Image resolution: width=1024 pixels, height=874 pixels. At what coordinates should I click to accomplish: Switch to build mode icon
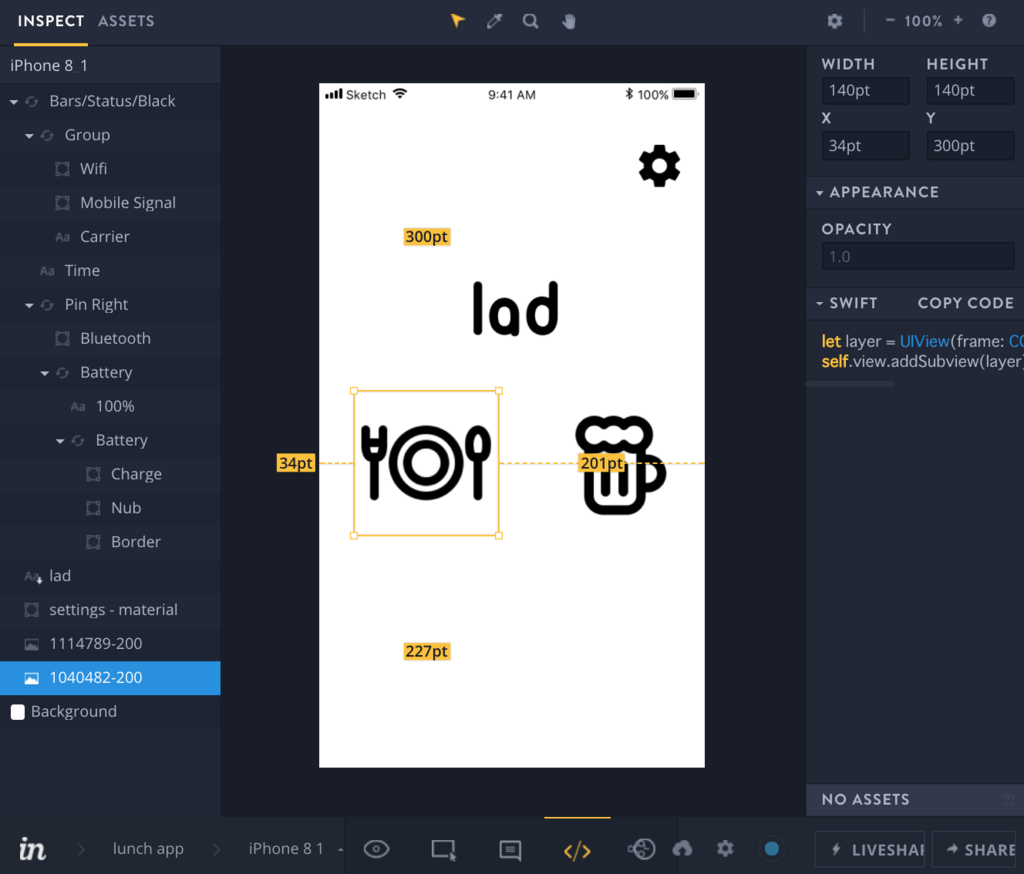coord(443,849)
